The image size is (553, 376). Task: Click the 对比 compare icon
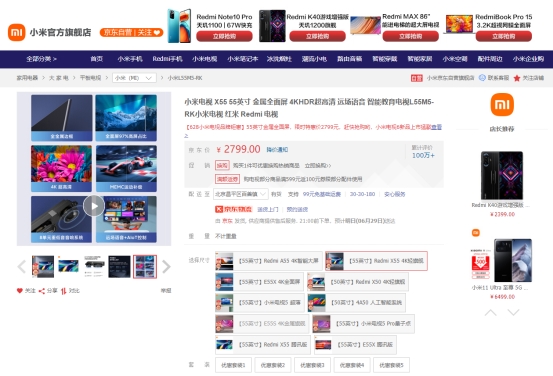click(63, 291)
